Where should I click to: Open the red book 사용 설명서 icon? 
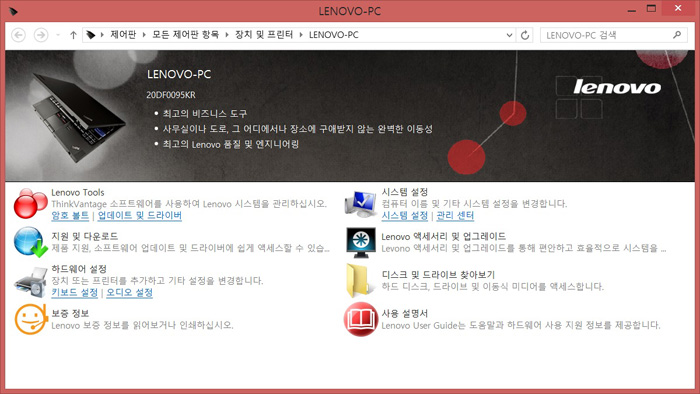coord(360,319)
